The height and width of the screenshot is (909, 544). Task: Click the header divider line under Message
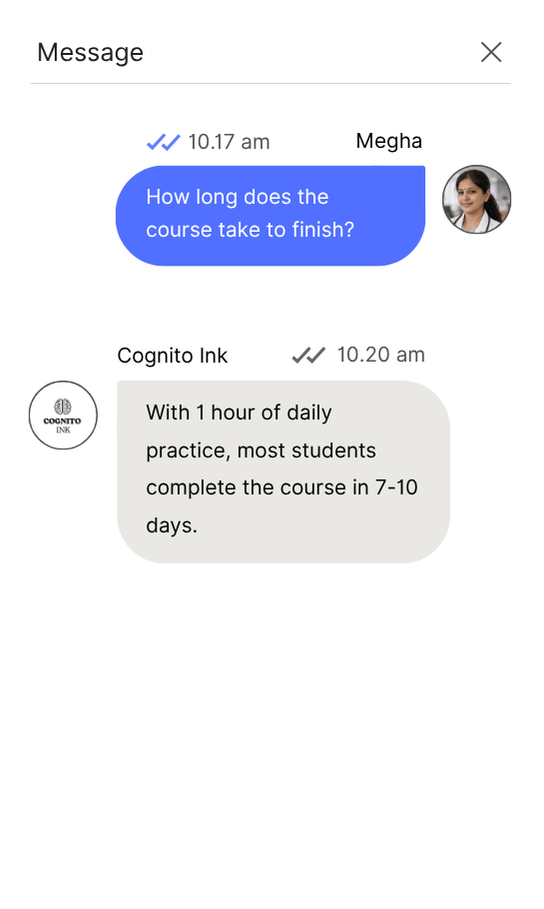pos(270,83)
